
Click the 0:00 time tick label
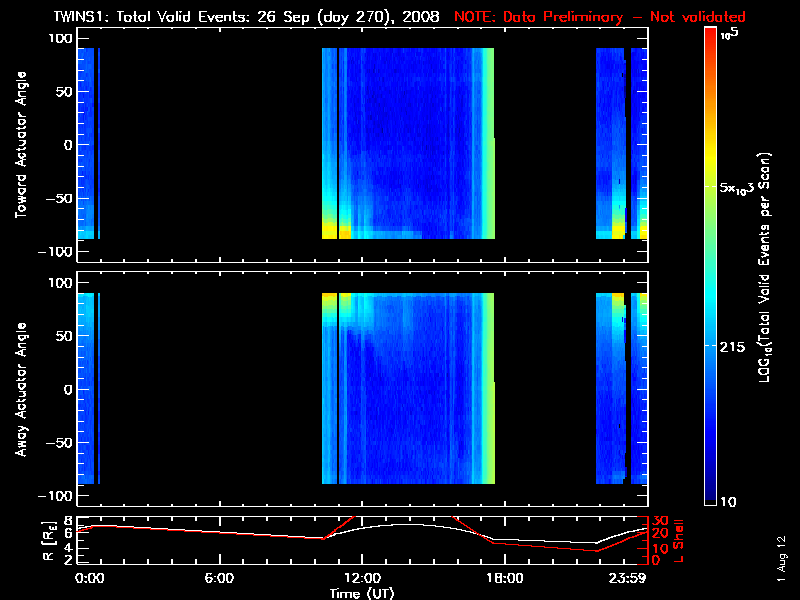(88, 578)
